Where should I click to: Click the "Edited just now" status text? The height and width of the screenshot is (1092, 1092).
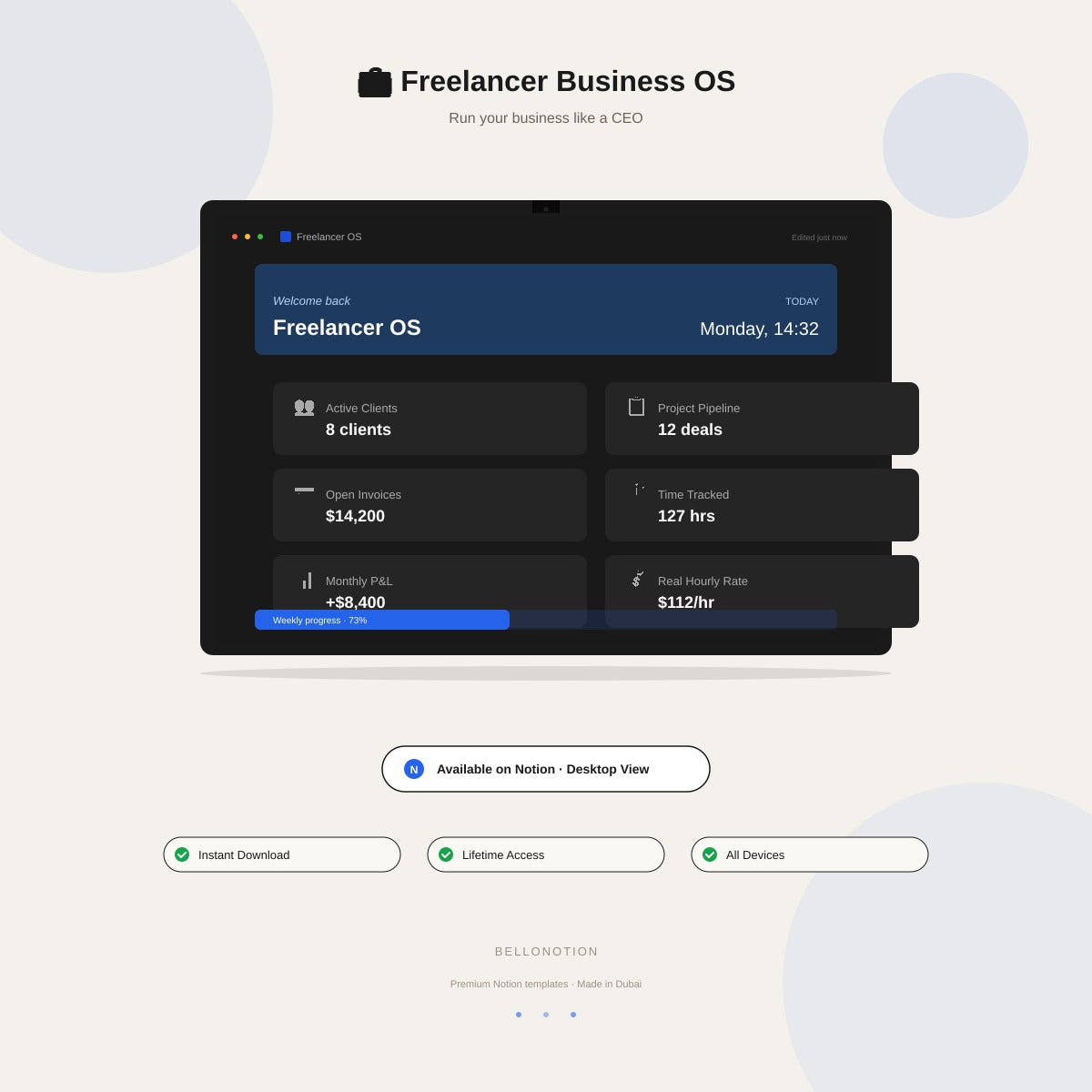point(819,238)
